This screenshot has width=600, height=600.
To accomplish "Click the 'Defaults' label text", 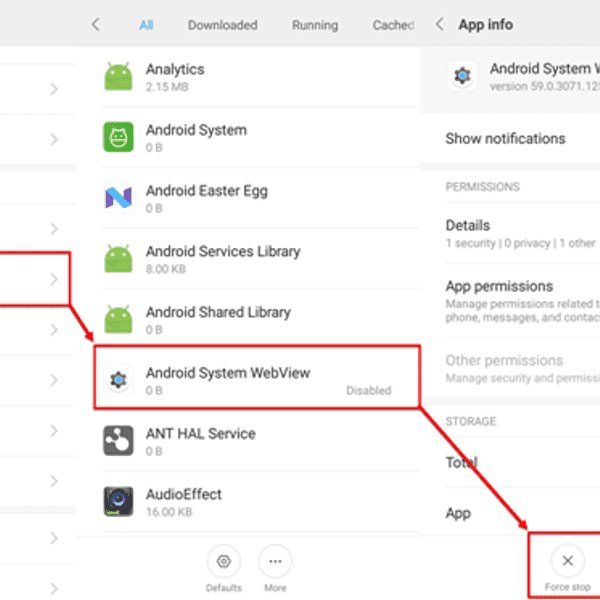I will (x=223, y=588).
